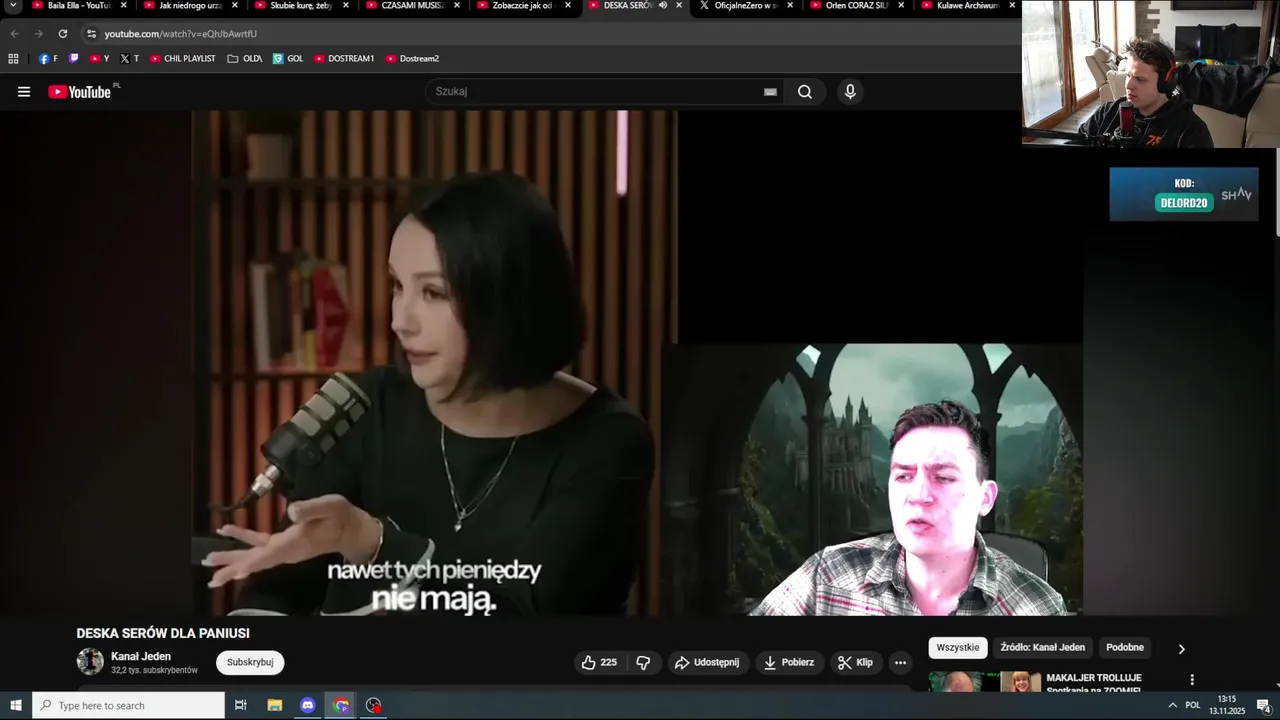Open the GOL bookmark

[x=288, y=59]
